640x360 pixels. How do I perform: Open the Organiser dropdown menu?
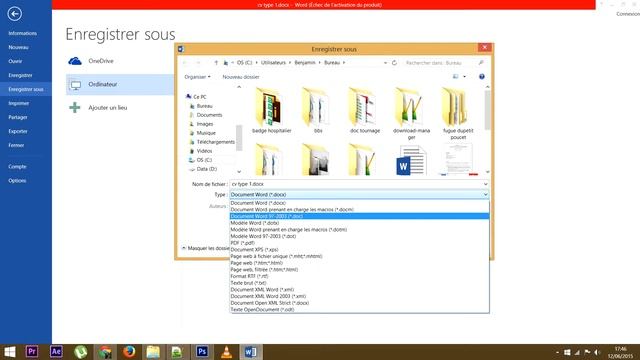click(197, 77)
